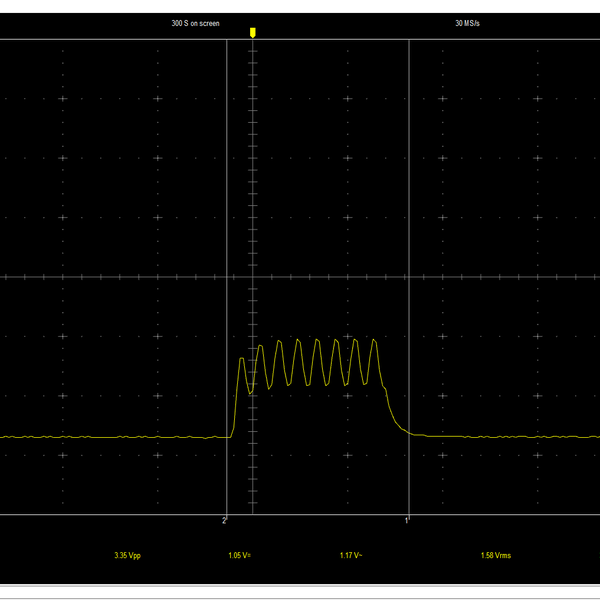Viewport: 600px width, 600px height.
Task: Click the yellow trigger position marker
Action: (253, 33)
